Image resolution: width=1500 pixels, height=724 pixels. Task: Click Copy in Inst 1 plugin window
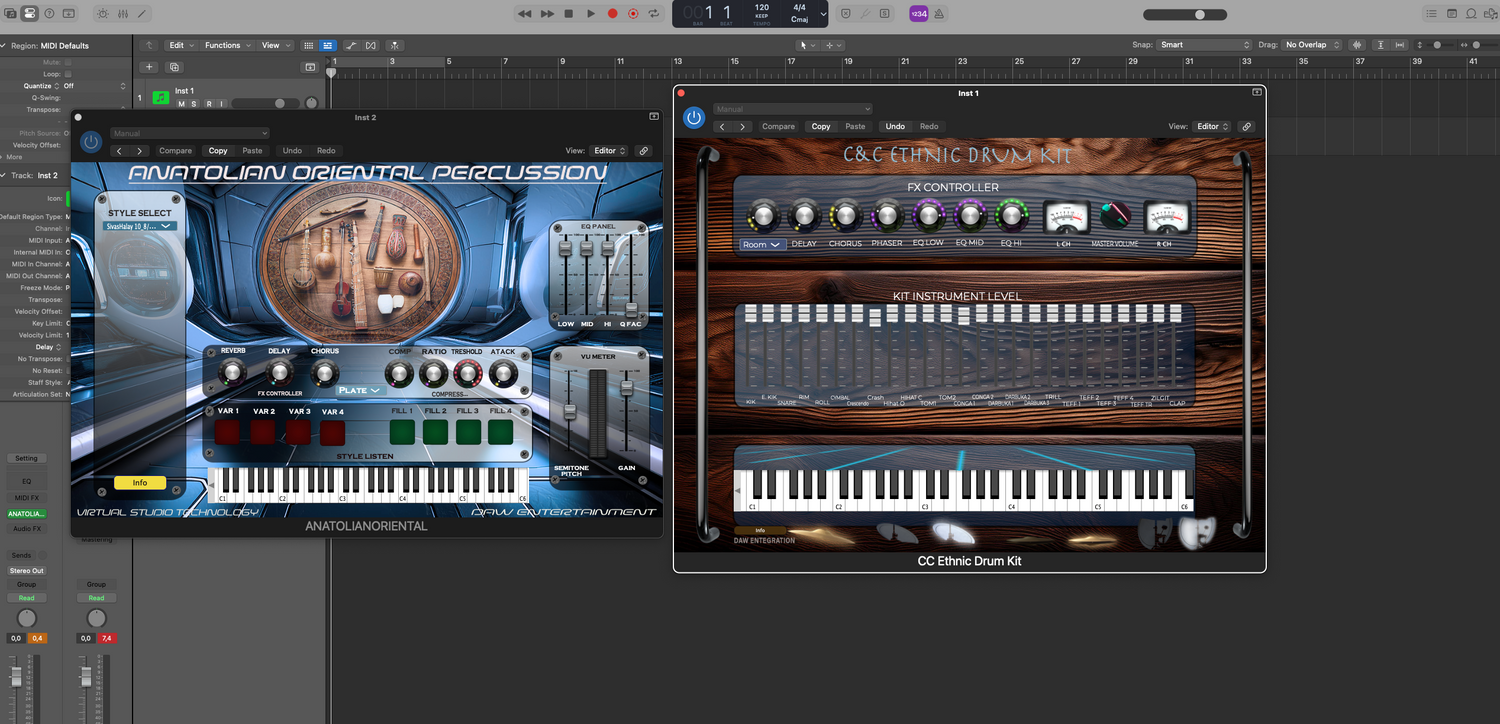click(x=821, y=127)
